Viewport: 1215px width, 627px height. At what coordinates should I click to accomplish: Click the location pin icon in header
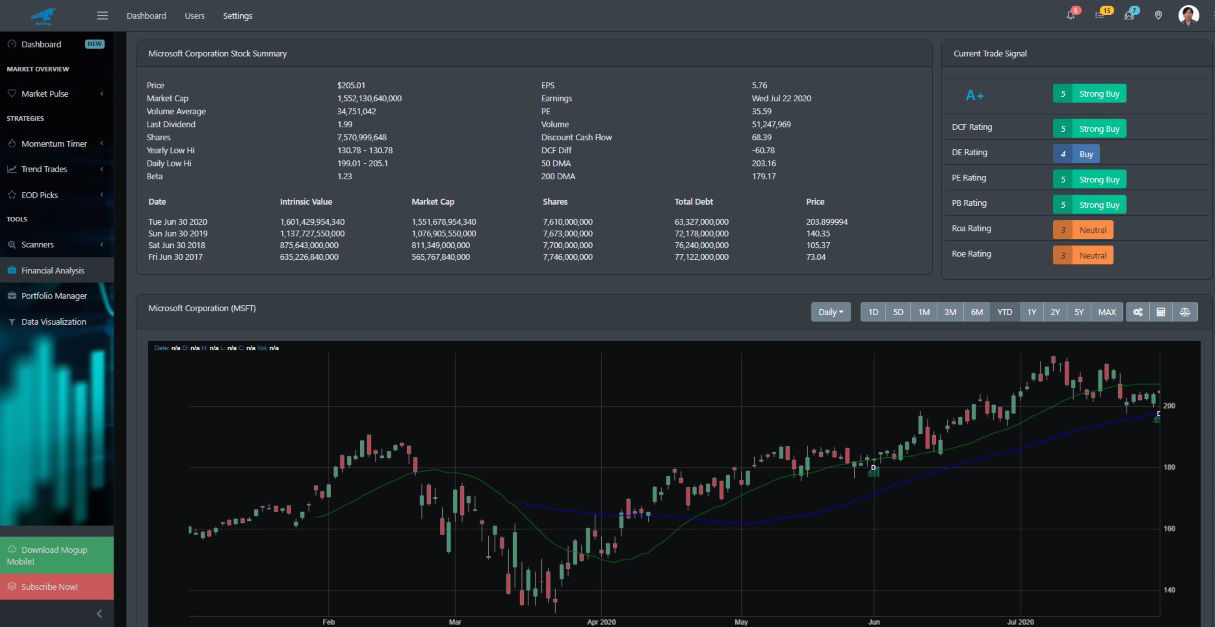click(1158, 15)
